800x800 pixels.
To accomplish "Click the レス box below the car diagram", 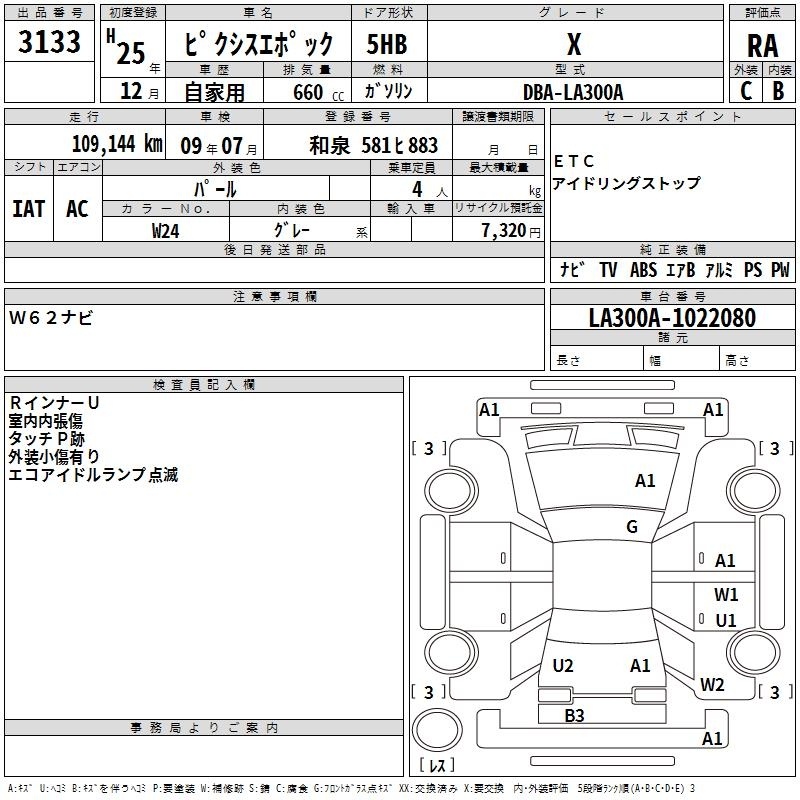I will click(436, 765).
